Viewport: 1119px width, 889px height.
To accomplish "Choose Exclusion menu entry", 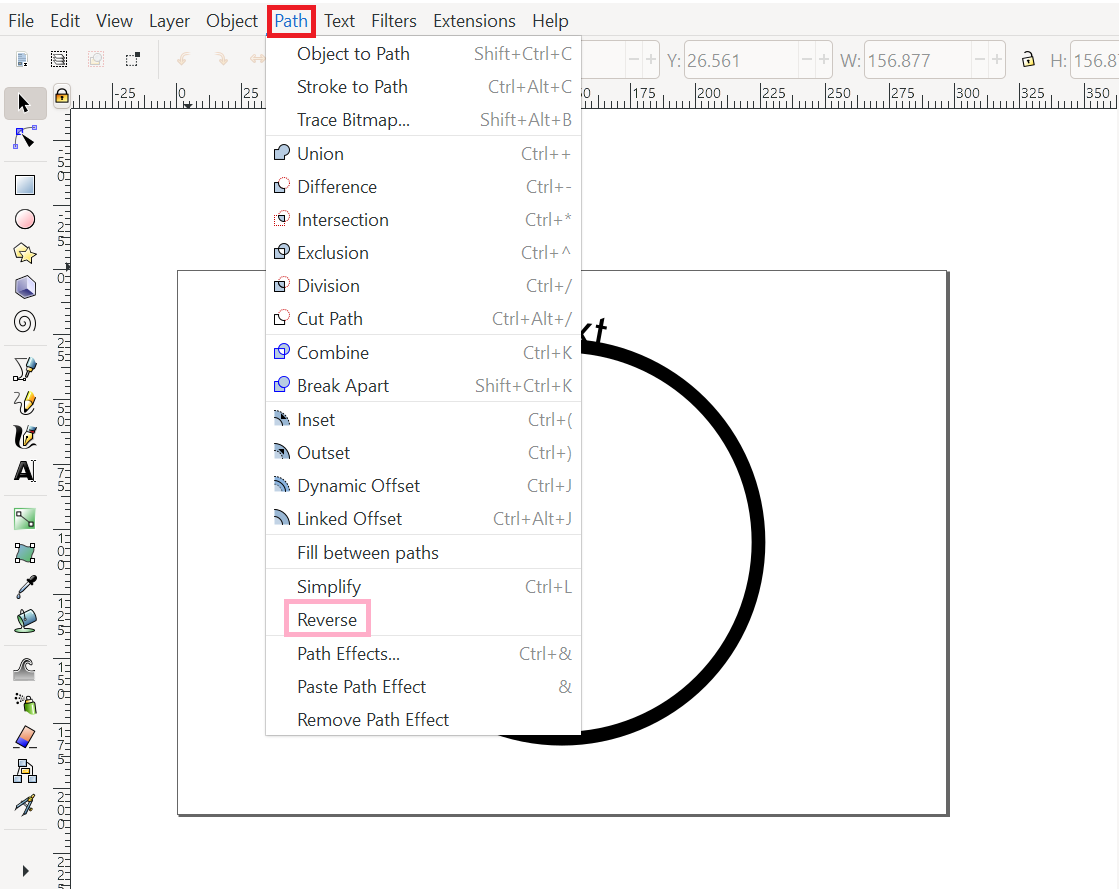I will [424, 253].
